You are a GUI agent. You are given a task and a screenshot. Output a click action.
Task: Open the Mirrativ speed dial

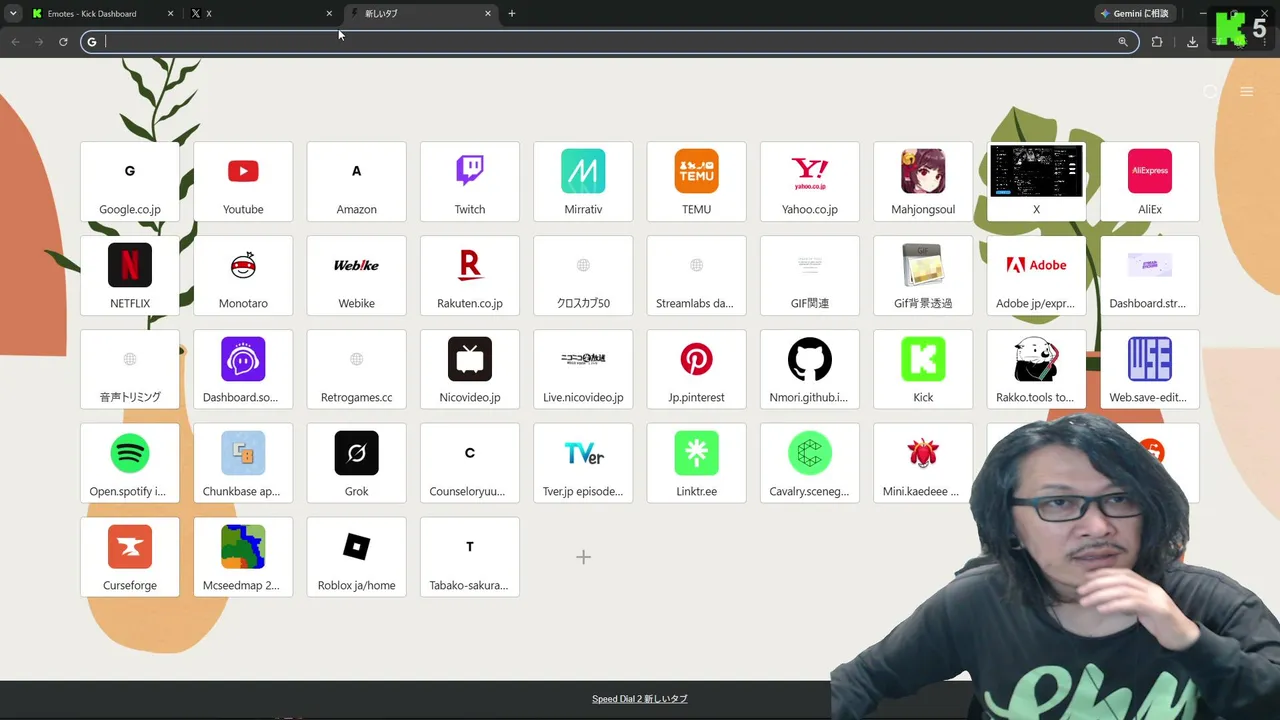(583, 181)
